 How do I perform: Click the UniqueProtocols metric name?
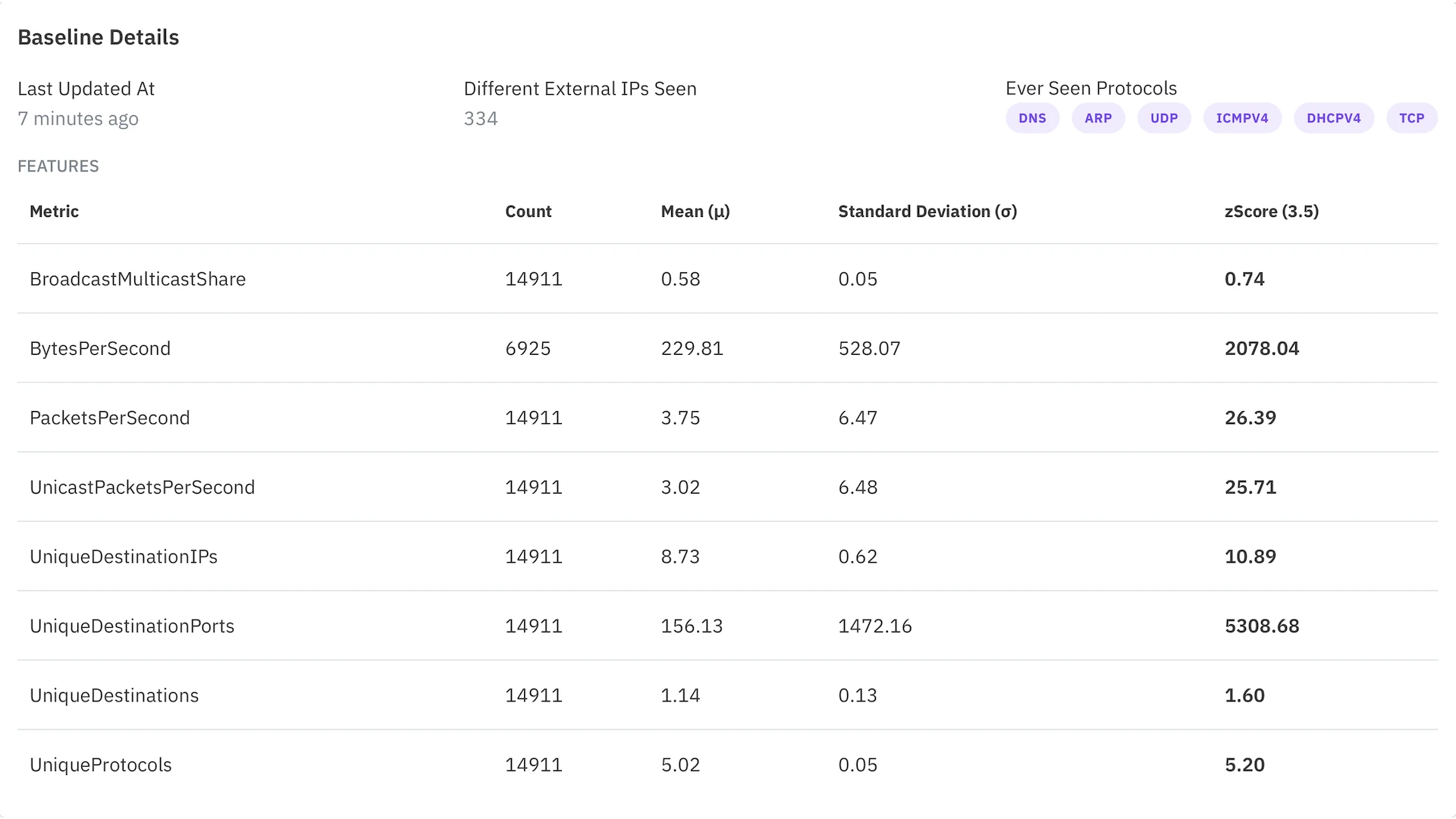click(x=100, y=765)
